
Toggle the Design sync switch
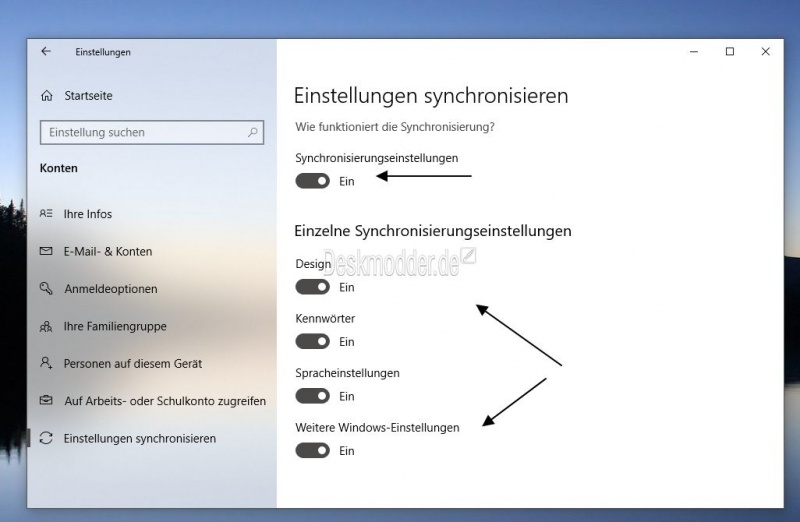[x=313, y=287]
